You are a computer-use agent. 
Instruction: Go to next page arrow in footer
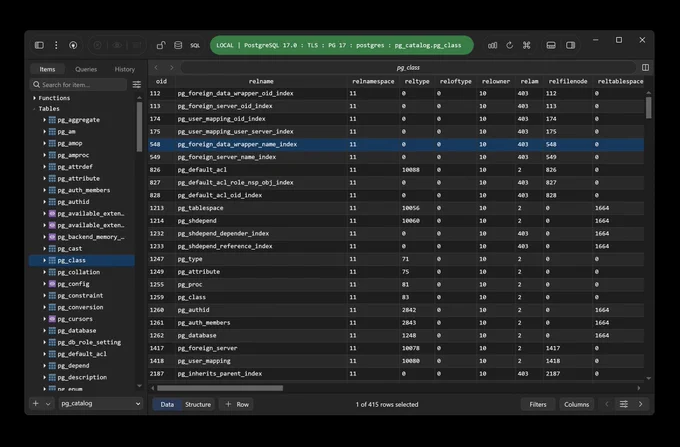(641, 404)
